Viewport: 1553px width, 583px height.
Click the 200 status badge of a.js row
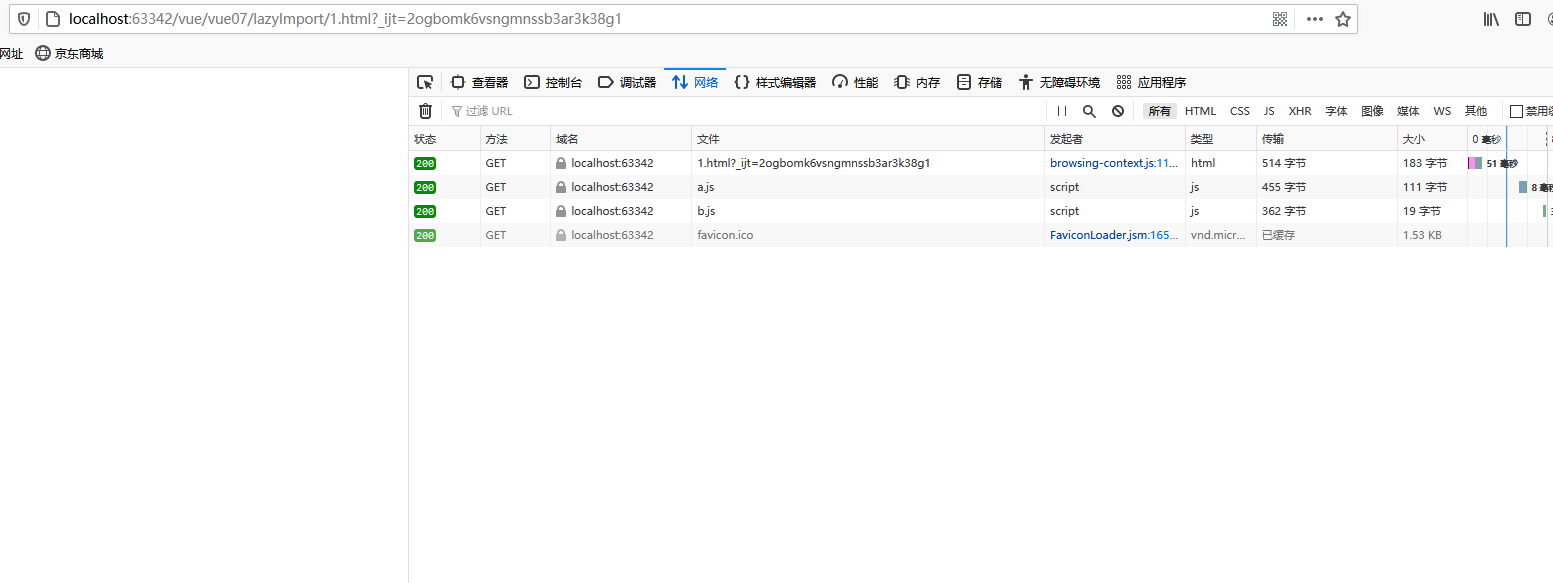point(425,187)
